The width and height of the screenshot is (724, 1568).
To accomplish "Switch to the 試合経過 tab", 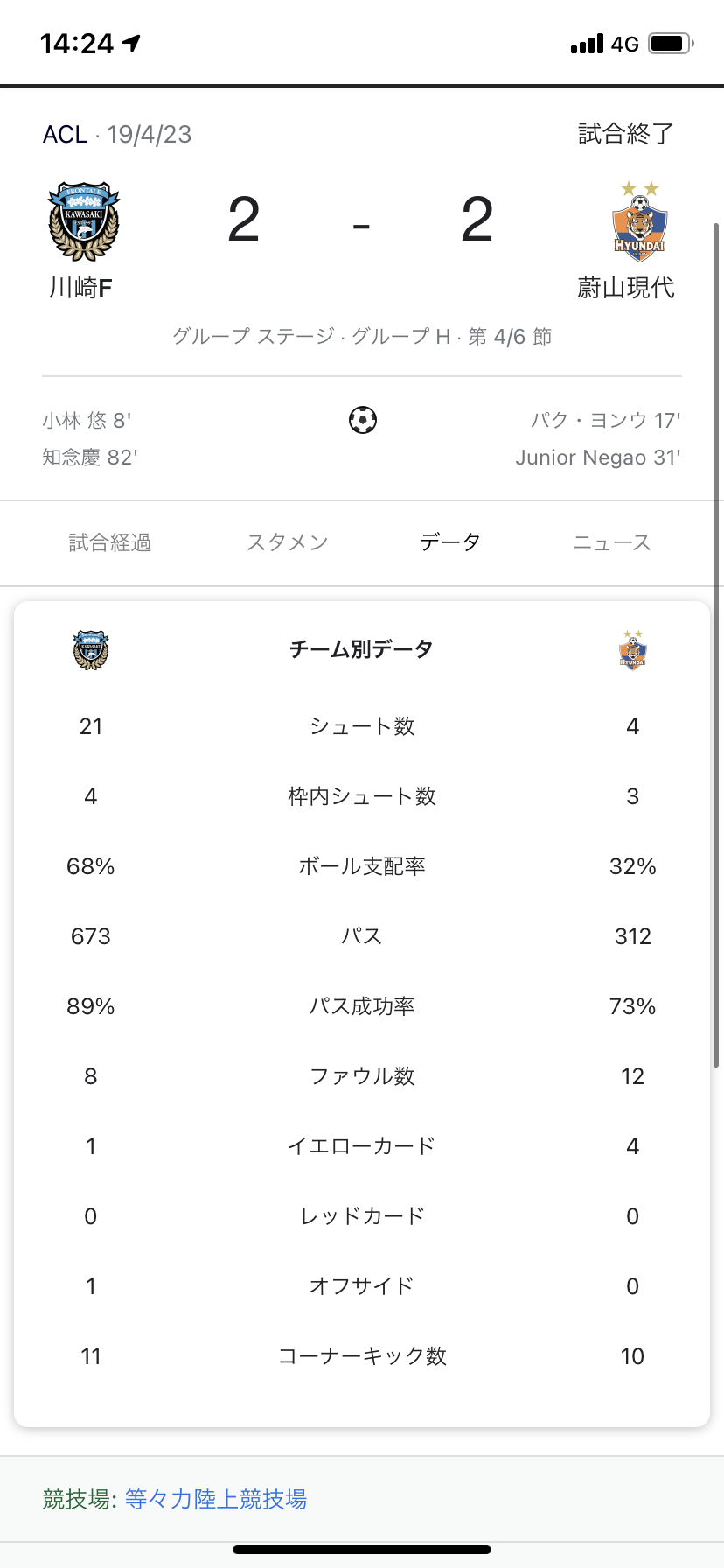I will pos(110,542).
